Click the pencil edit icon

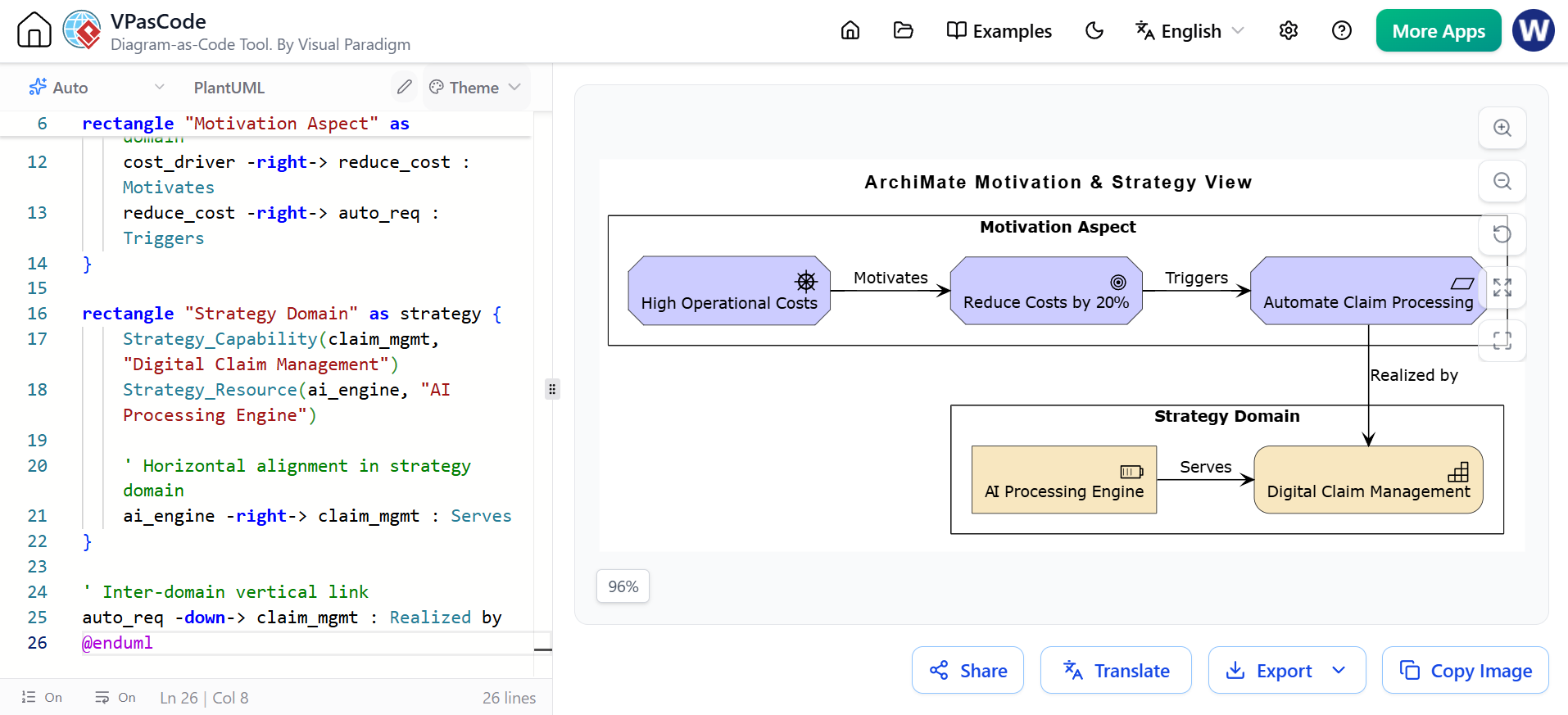[x=405, y=87]
